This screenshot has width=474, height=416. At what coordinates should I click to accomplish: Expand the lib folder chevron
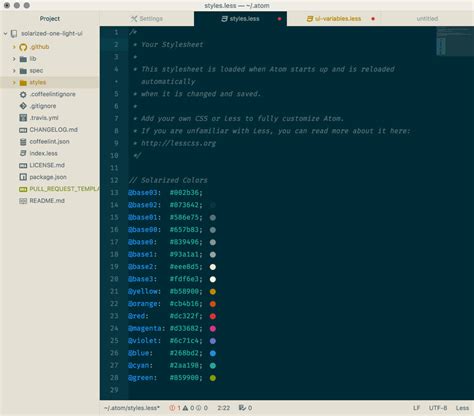tap(14, 59)
